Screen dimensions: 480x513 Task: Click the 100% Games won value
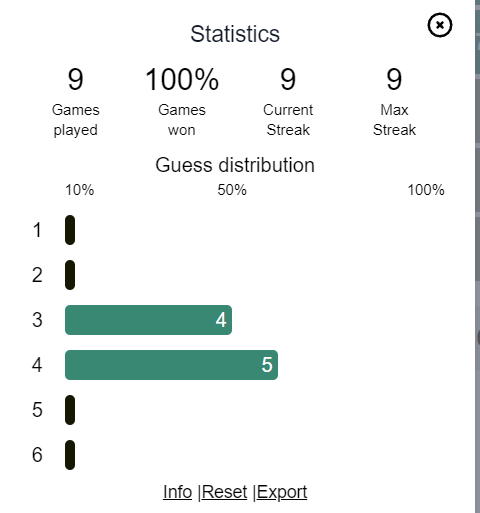[182, 79]
